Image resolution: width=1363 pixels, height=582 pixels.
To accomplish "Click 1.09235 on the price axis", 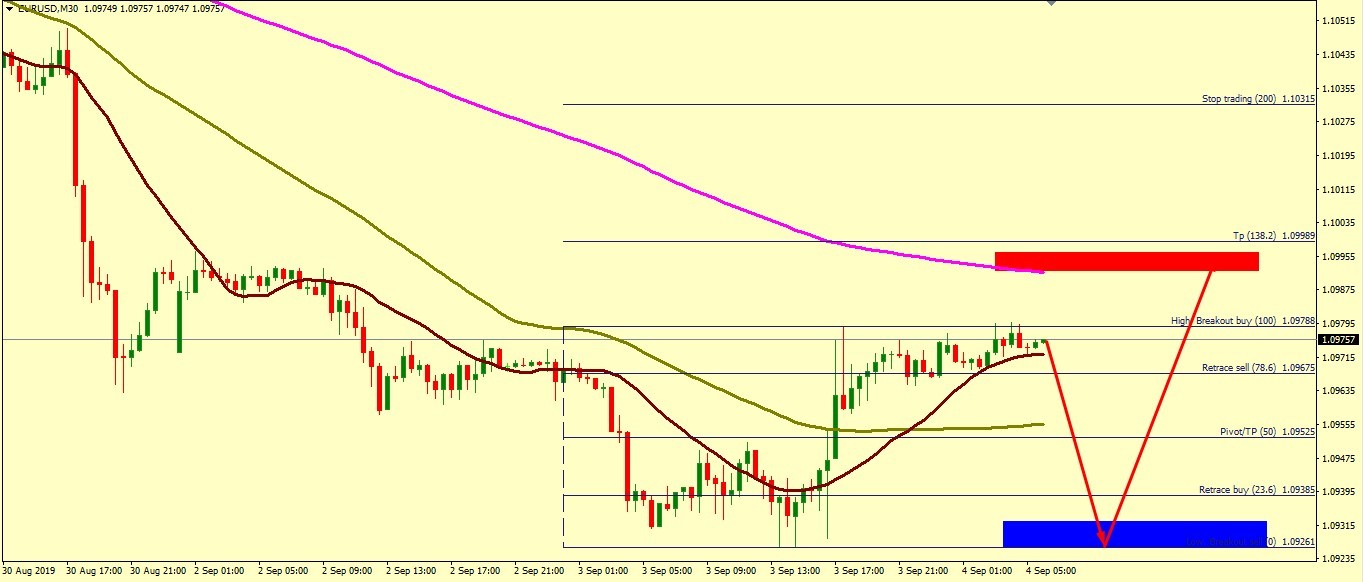I will (x=1339, y=559).
